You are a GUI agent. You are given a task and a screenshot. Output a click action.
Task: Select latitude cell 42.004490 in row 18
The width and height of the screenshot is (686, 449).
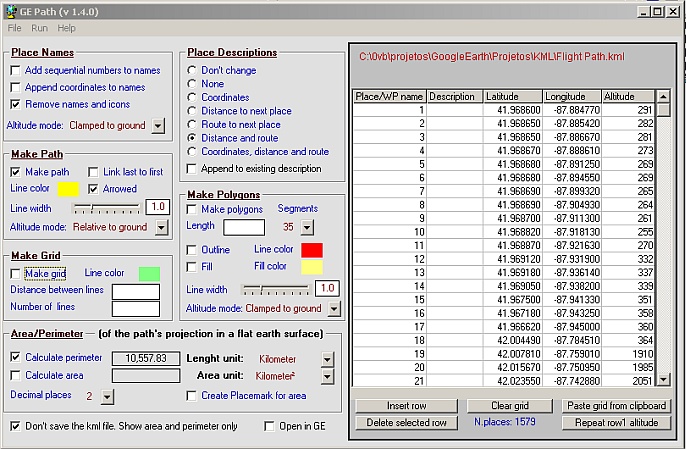513,340
